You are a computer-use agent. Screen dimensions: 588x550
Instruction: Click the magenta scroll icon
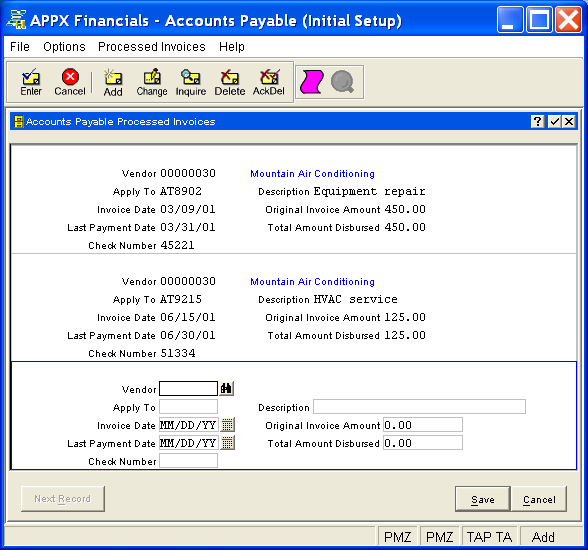[311, 82]
